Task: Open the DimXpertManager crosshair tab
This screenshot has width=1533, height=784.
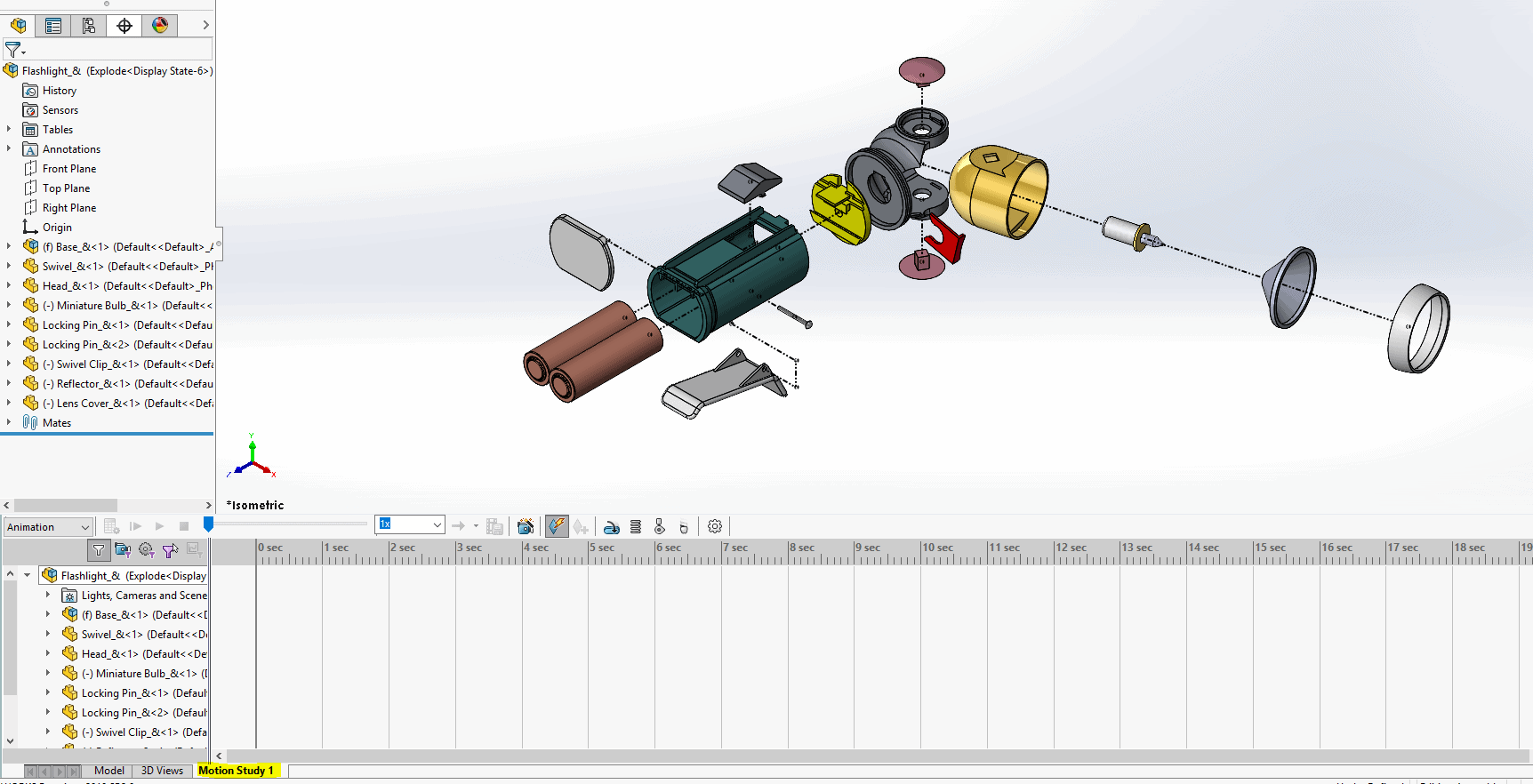Action: click(124, 26)
